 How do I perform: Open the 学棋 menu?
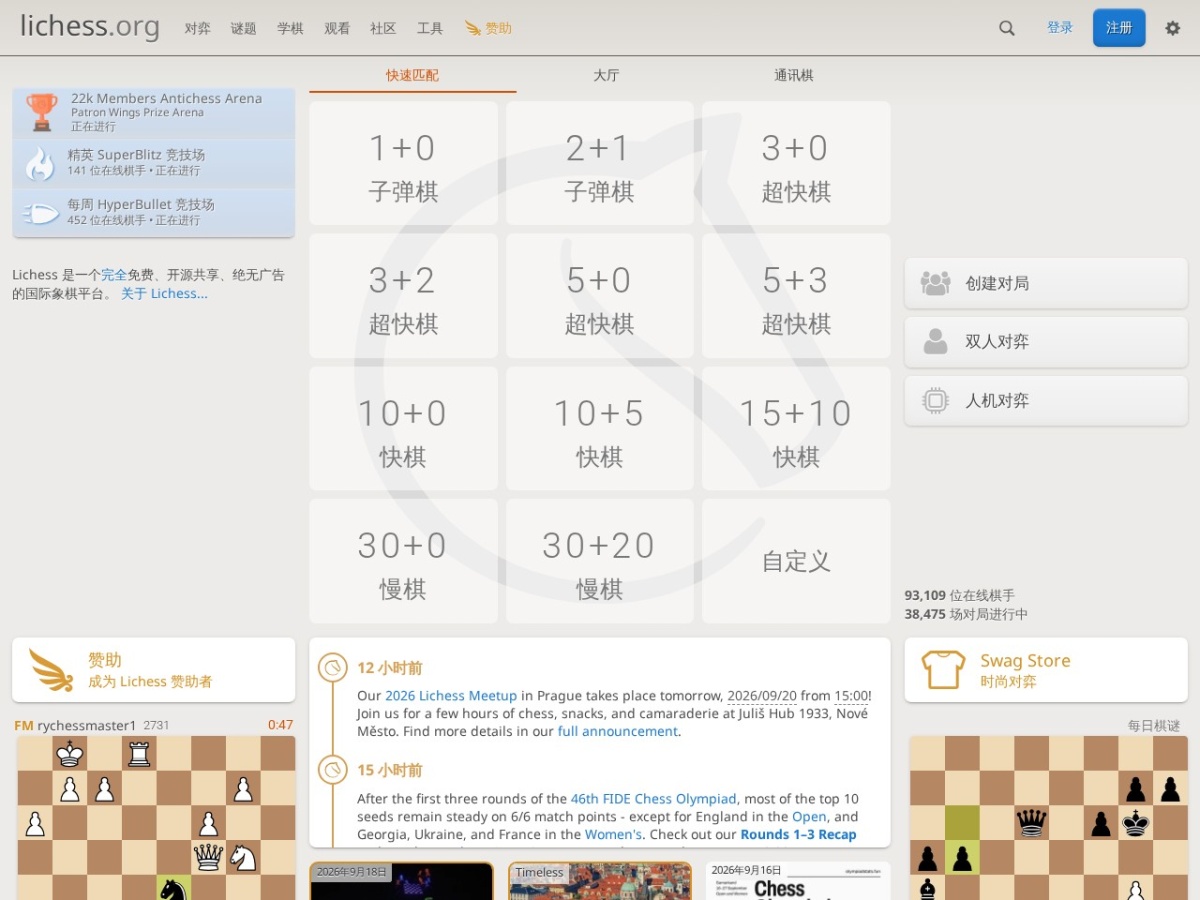click(x=290, y=29)
